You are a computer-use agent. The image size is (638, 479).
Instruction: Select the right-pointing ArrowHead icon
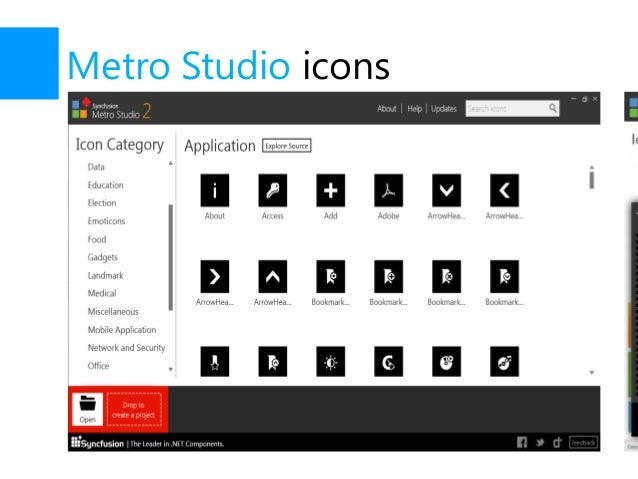(214, 276)
